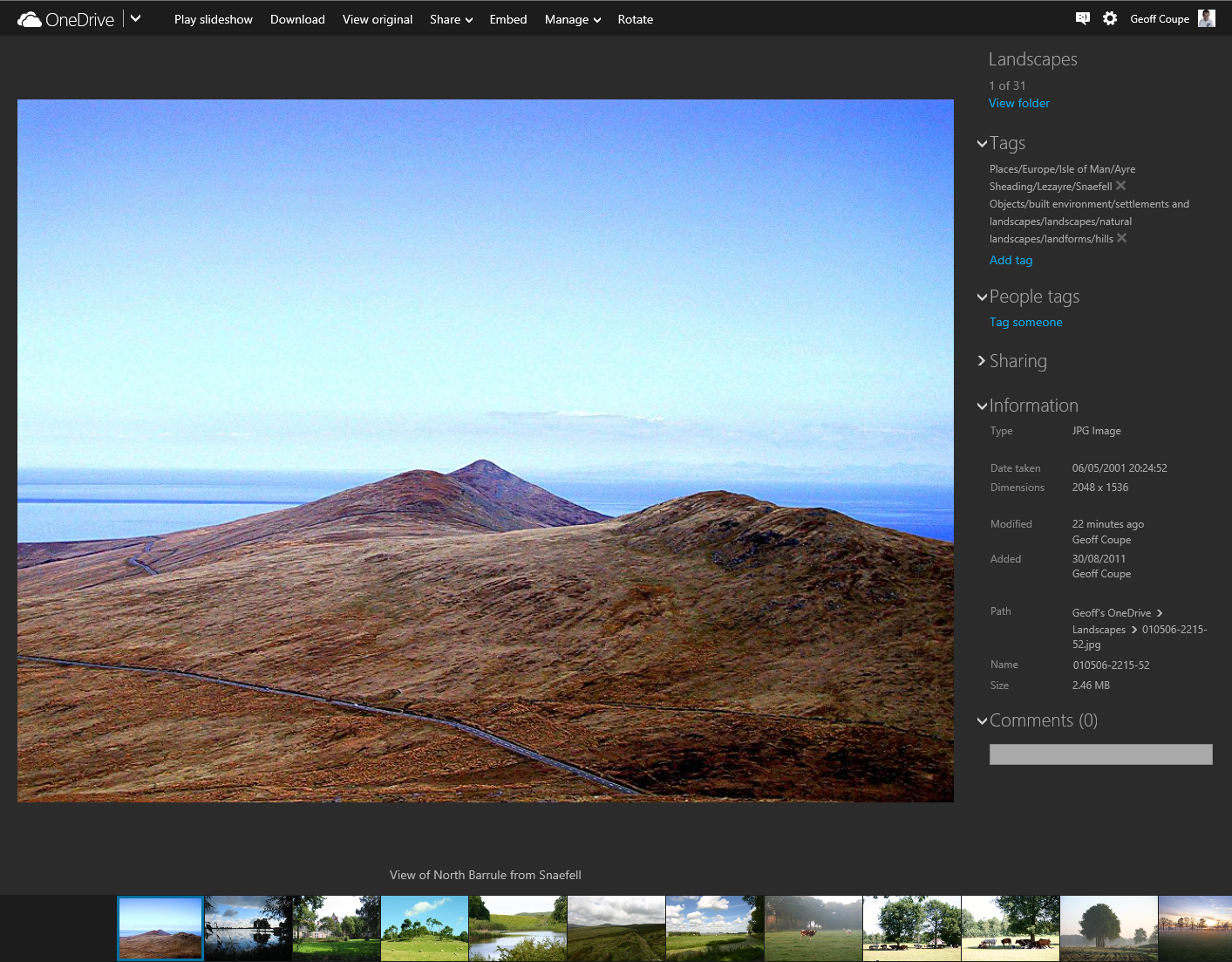Collapse the Comments section
Screen dimensions: 1232x962
tap(983, 721)
